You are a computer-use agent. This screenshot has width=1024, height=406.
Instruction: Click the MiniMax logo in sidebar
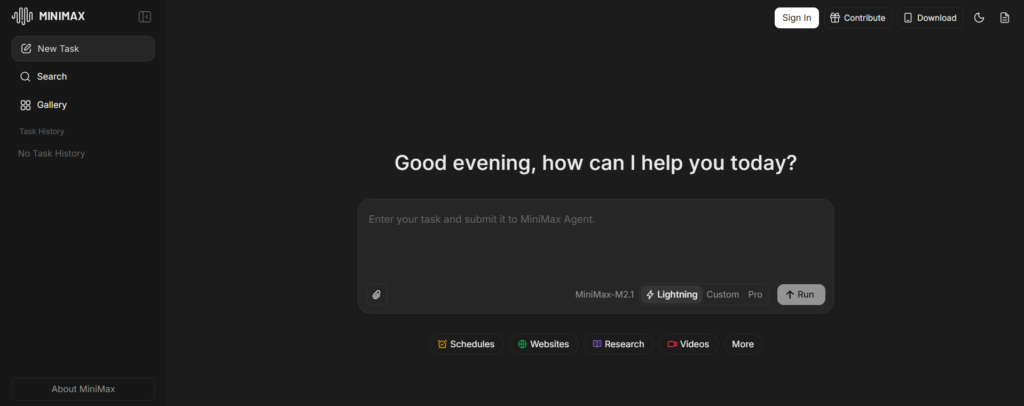pyautogui.click(x=48, y=17)
